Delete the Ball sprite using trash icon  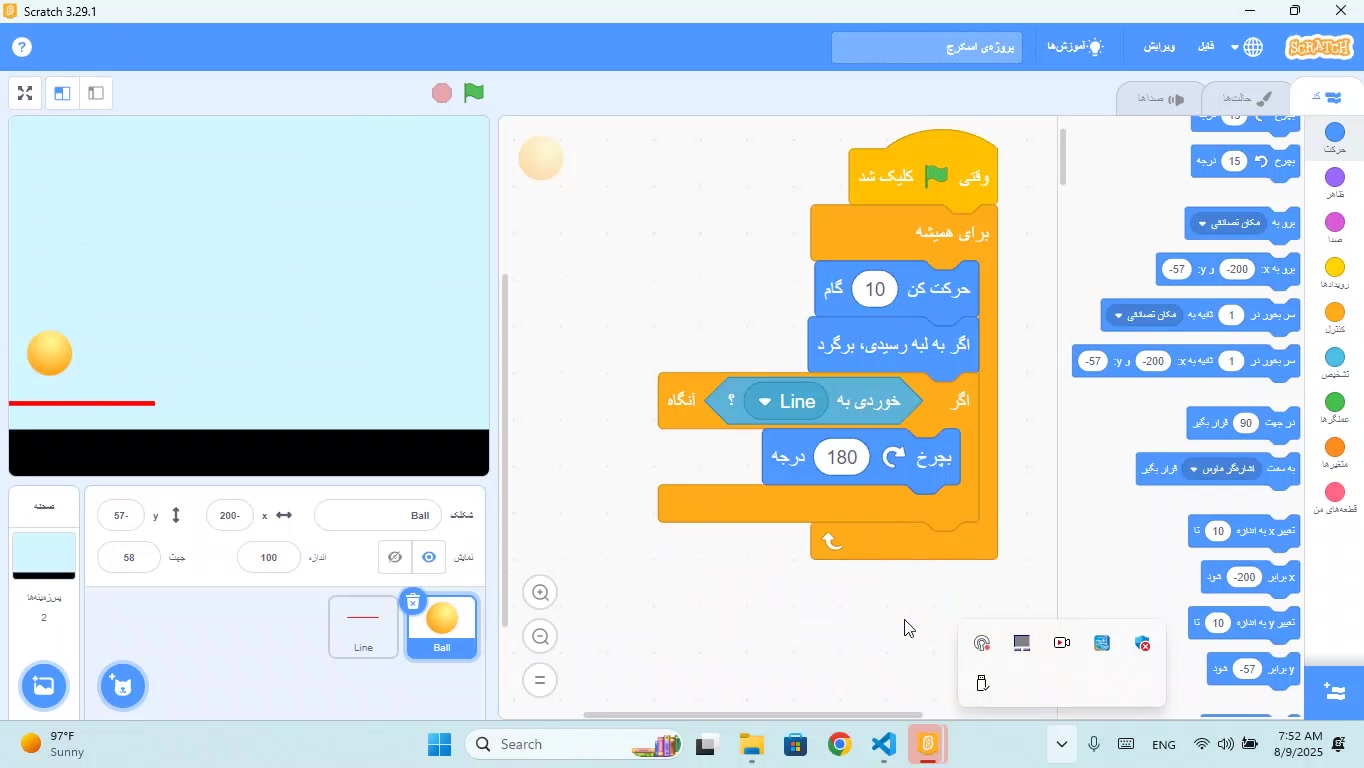point(413,602)
